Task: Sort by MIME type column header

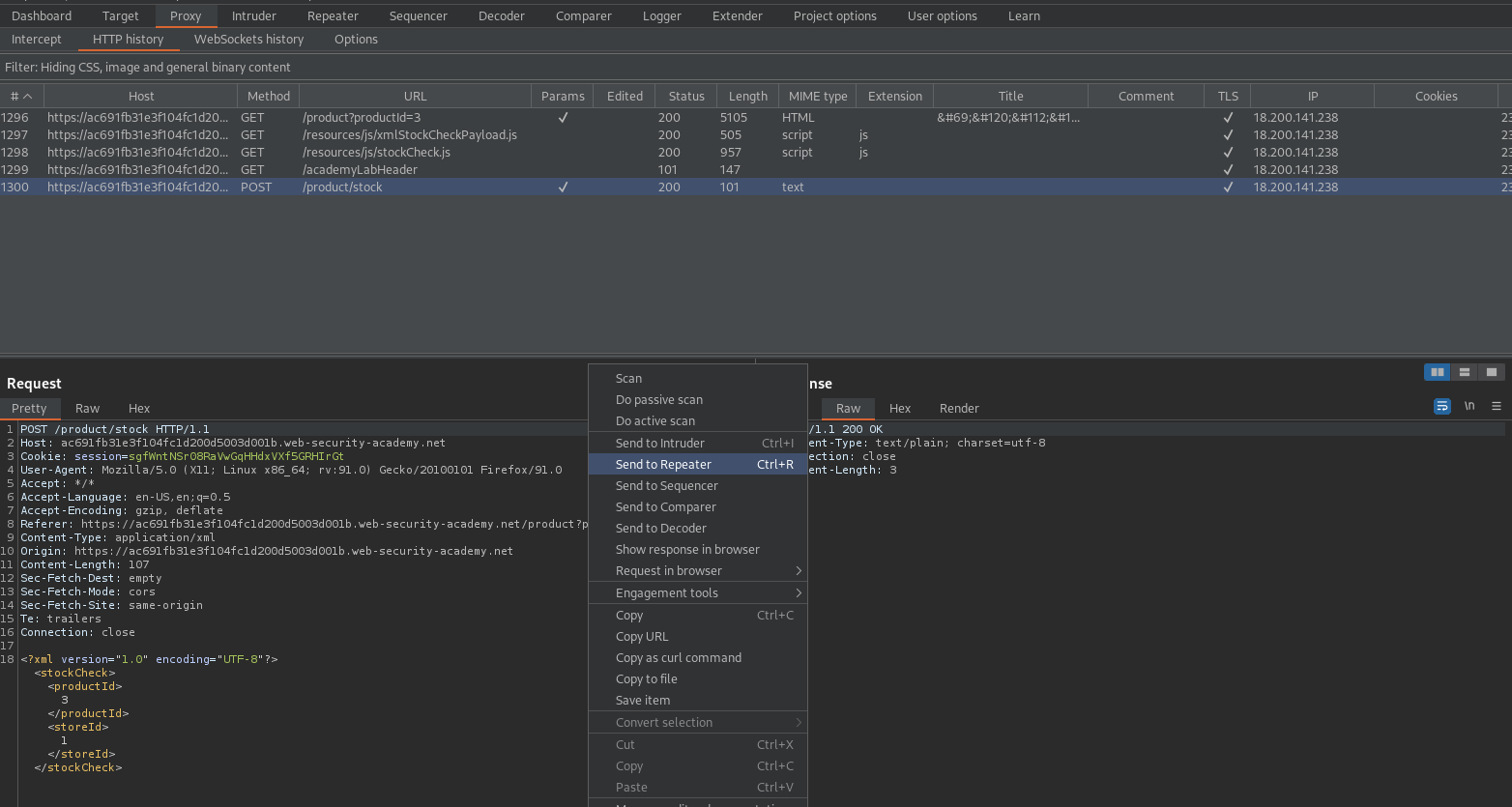Action: point(818,97)
